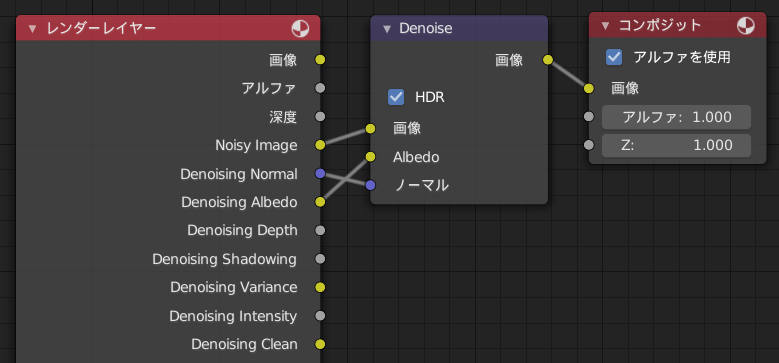This screenshot has height=363, width=779.
Task: Collapse the レンダーレイヤー node
Action: point(32,29)
